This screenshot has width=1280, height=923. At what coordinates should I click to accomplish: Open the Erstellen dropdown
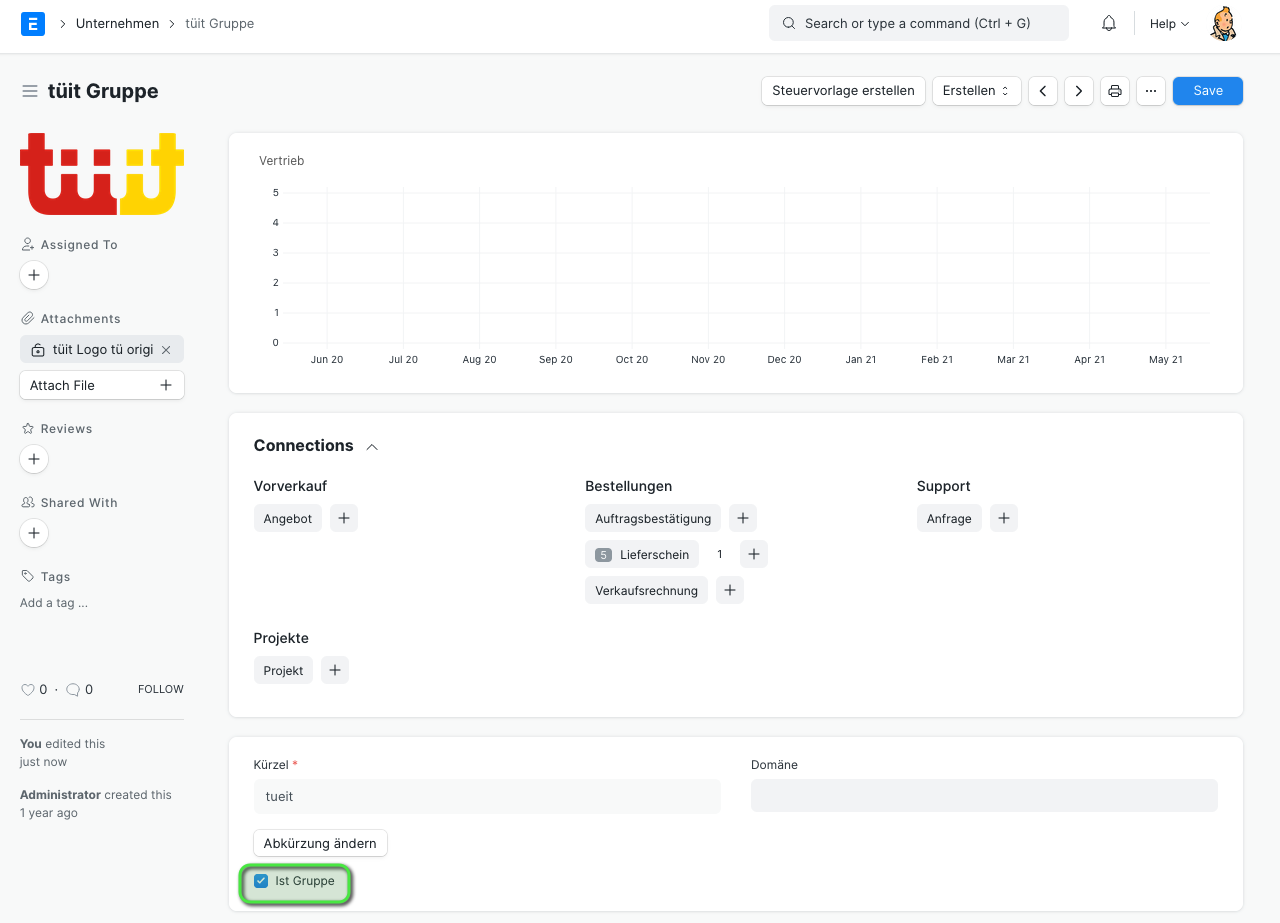pos(976,91)
